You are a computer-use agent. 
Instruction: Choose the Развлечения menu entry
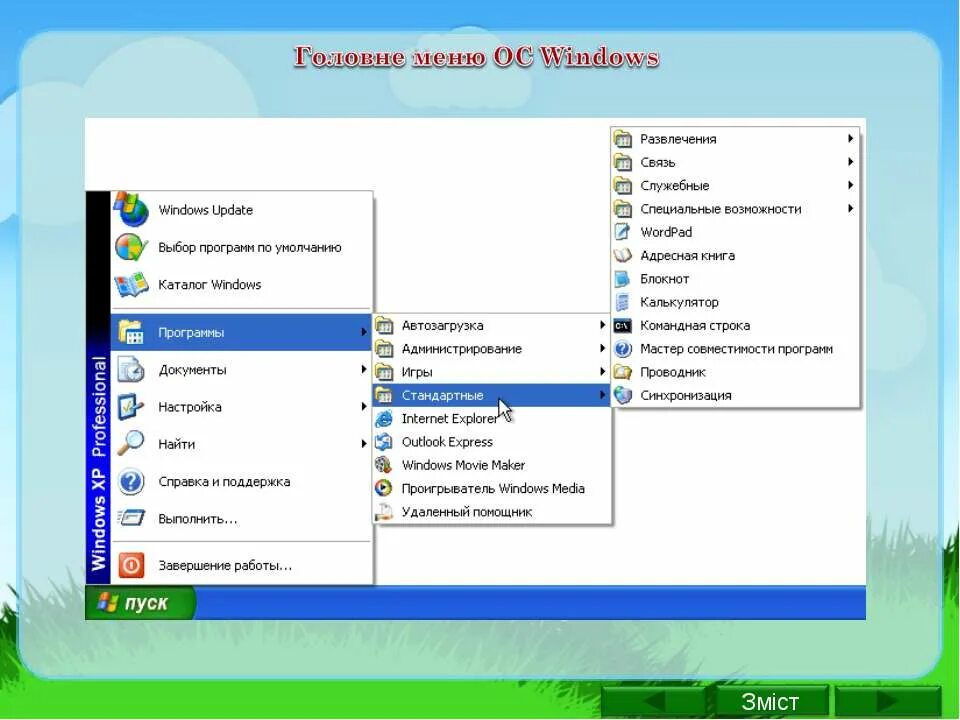(x=735, y=139)
